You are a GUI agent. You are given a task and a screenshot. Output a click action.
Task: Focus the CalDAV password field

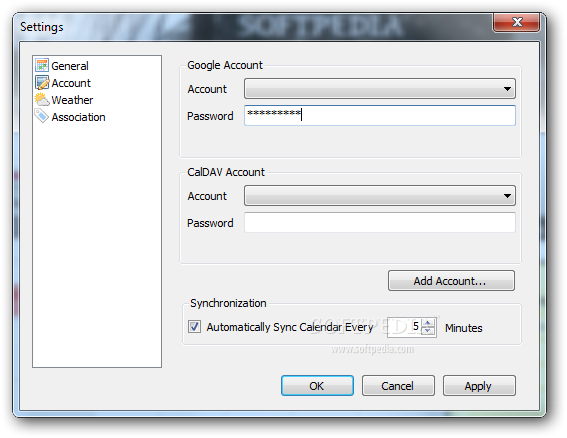(380, 222)
